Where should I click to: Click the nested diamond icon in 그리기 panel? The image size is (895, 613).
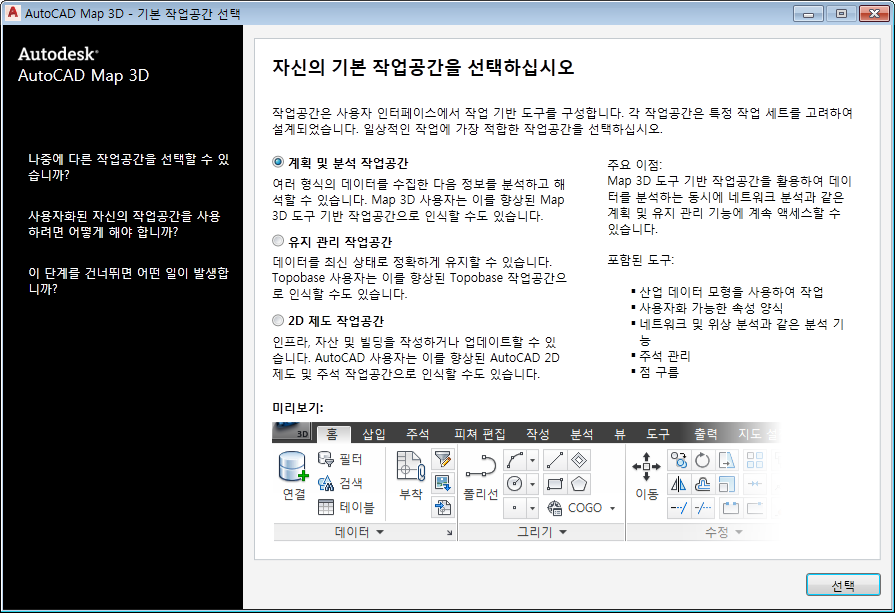(579, 460)
